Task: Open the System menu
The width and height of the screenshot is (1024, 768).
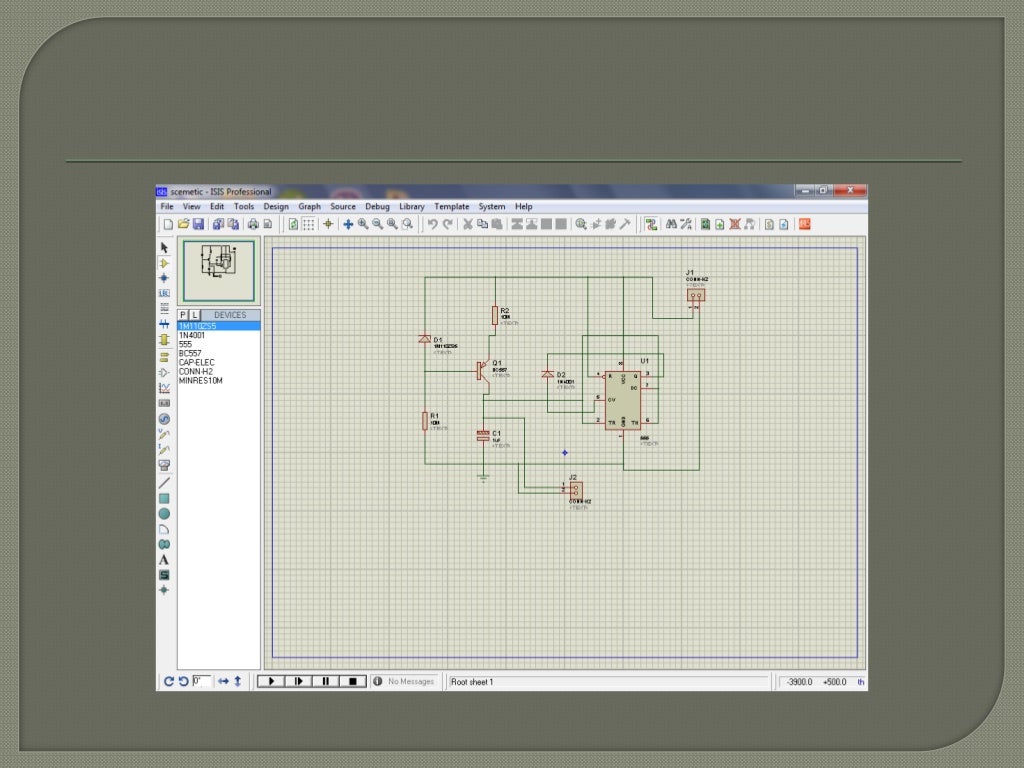Action: [x=492, y=206]
